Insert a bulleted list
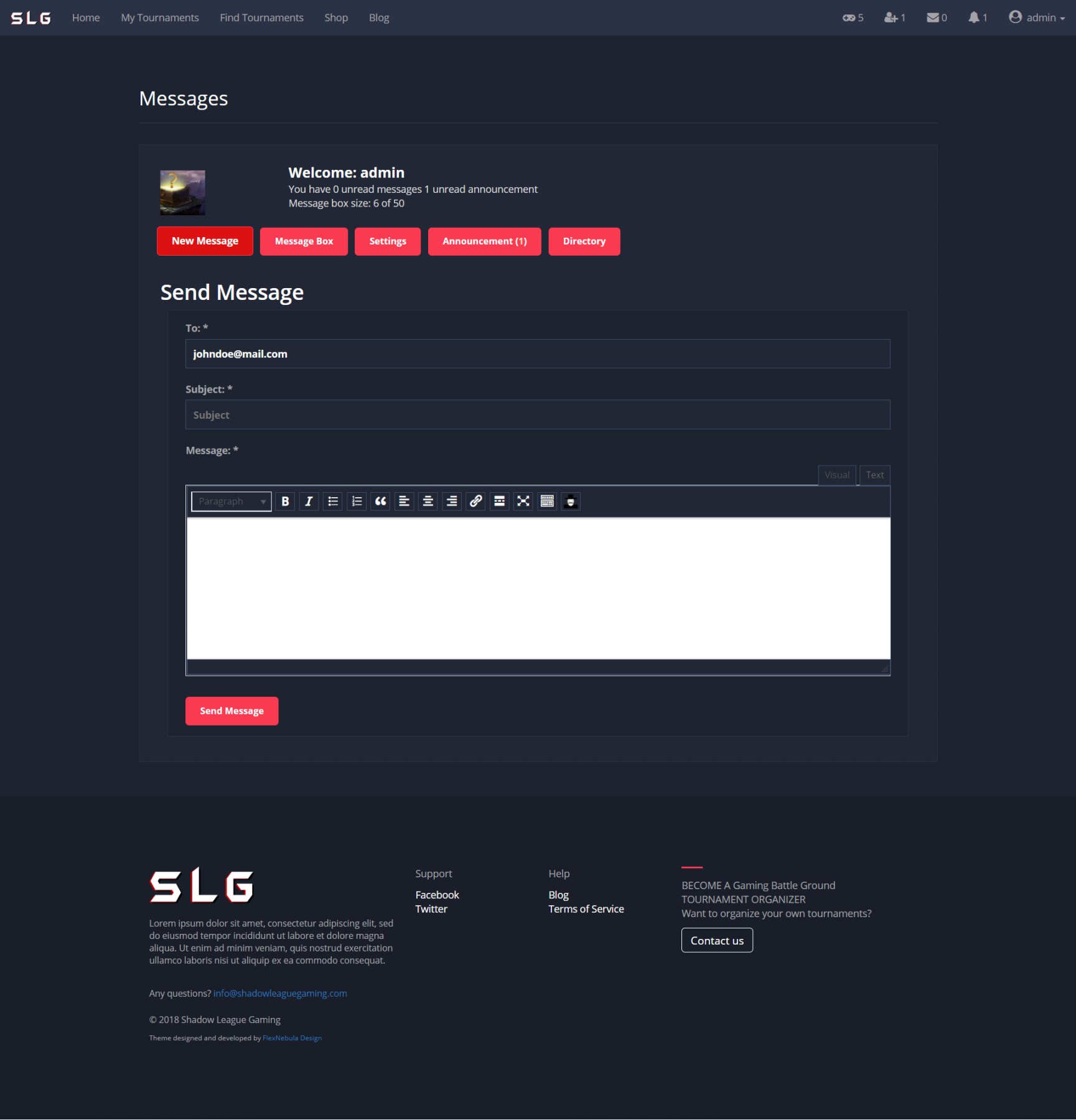This screenshot has width=1076, height=1120. coord(333,502)
